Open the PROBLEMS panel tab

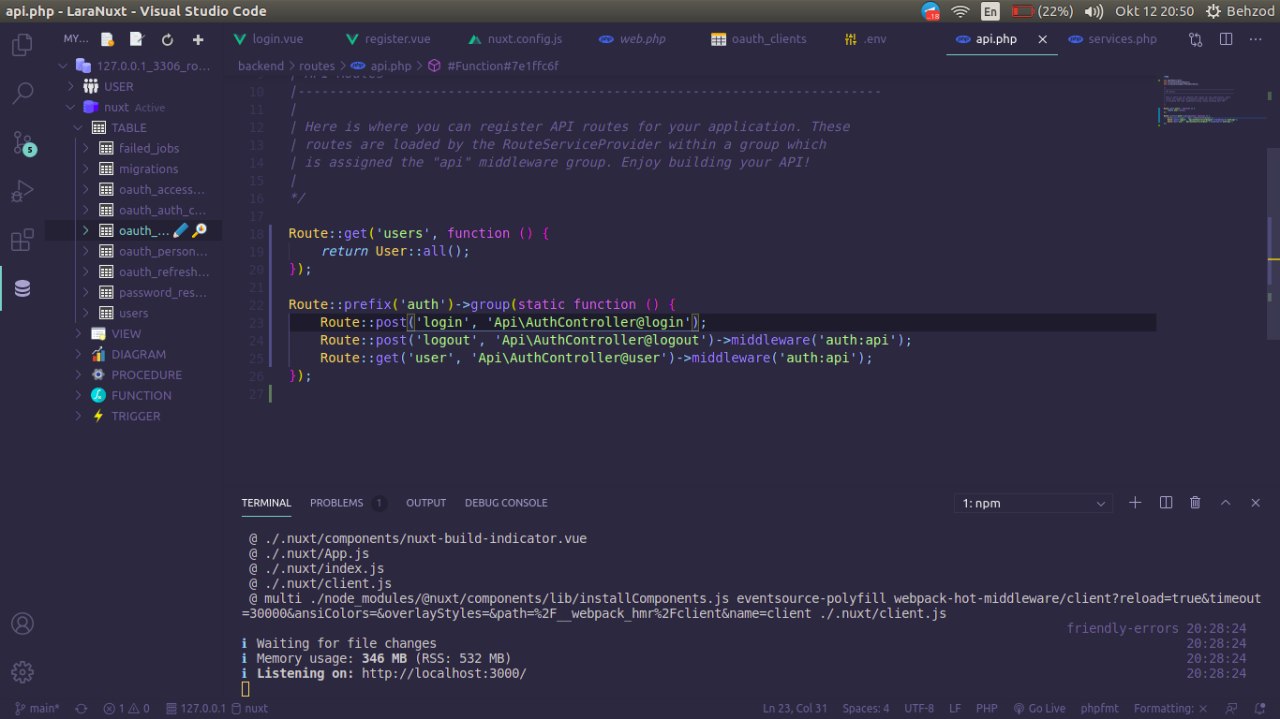click(x=347, y=503)
